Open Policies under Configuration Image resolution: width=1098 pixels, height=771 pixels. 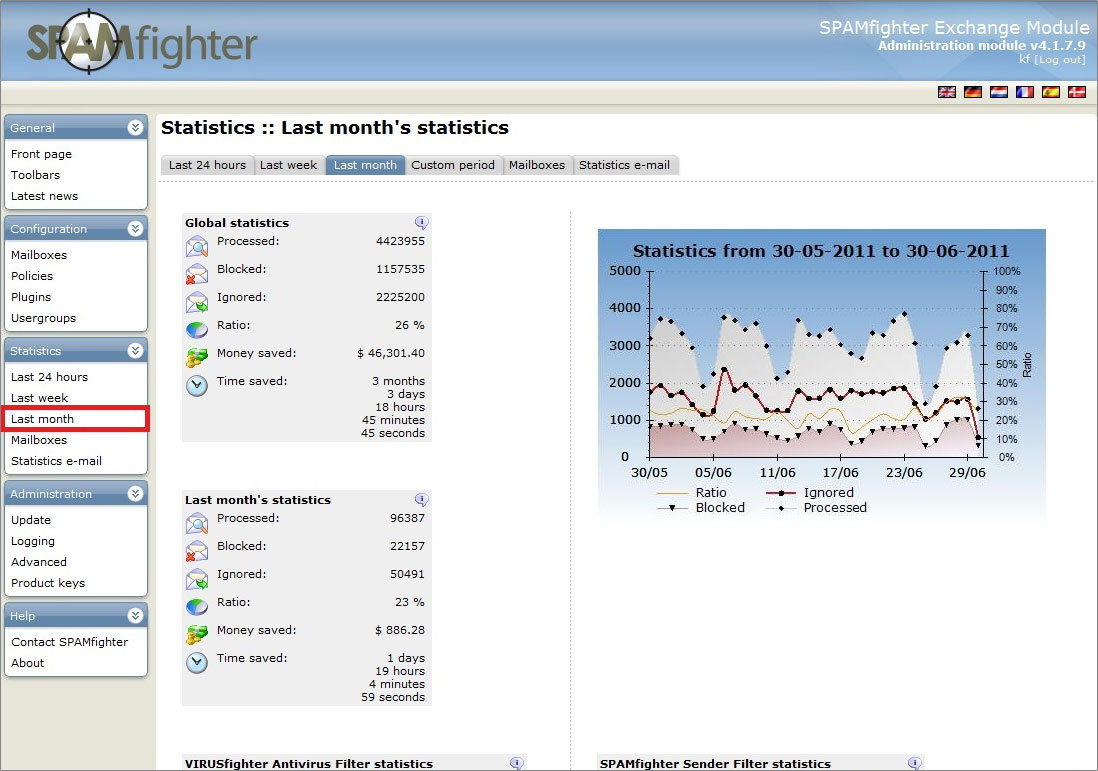pos(32,276)
